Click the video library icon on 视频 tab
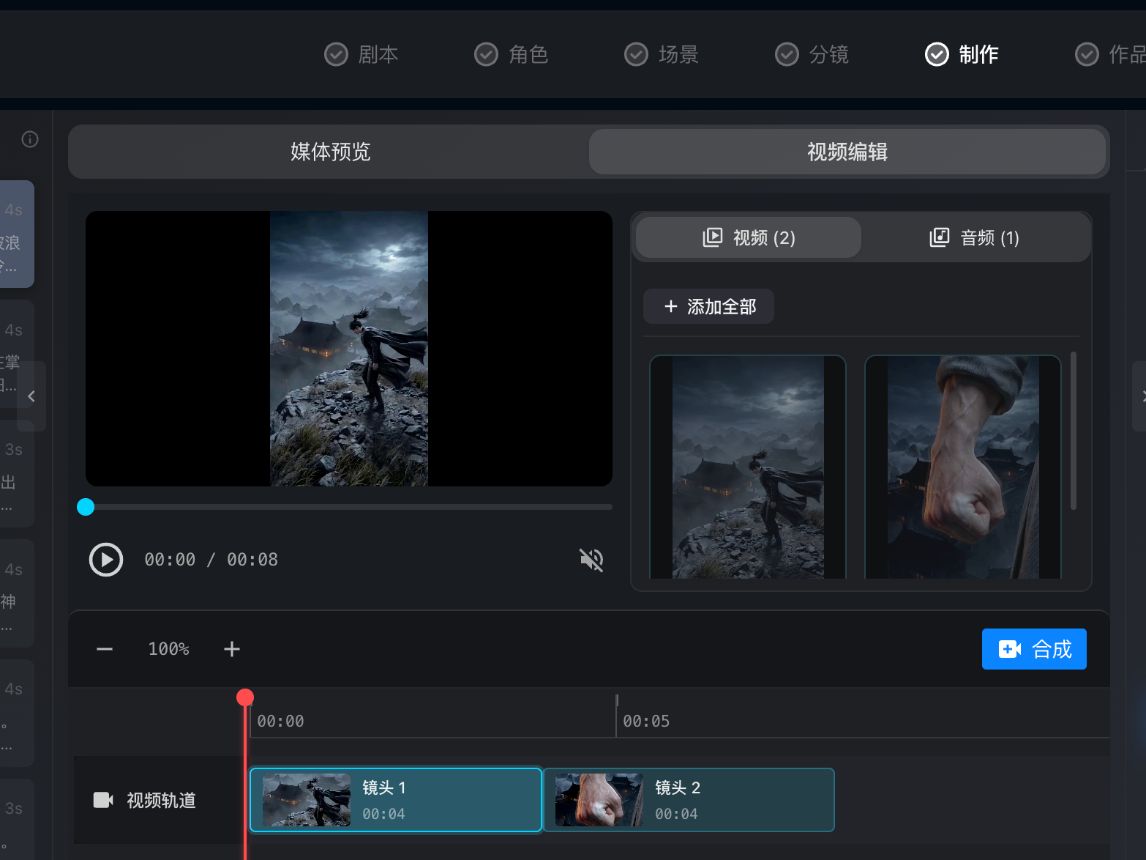Screen dimensions: 1146x860 [713, 237]
